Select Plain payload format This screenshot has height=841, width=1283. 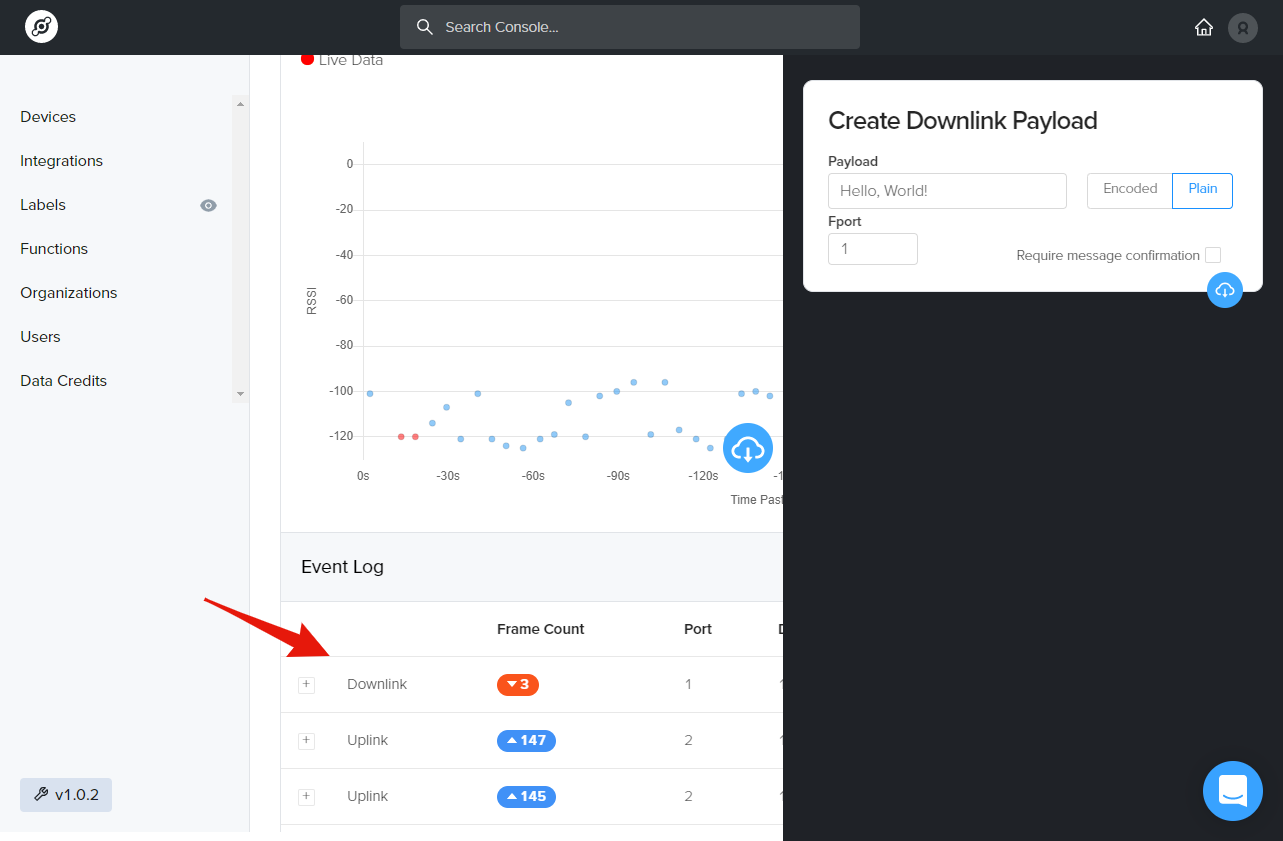pos(1202,190)
